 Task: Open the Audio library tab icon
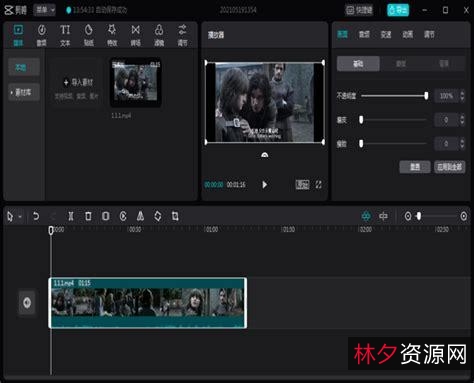(x=42, y=35)
